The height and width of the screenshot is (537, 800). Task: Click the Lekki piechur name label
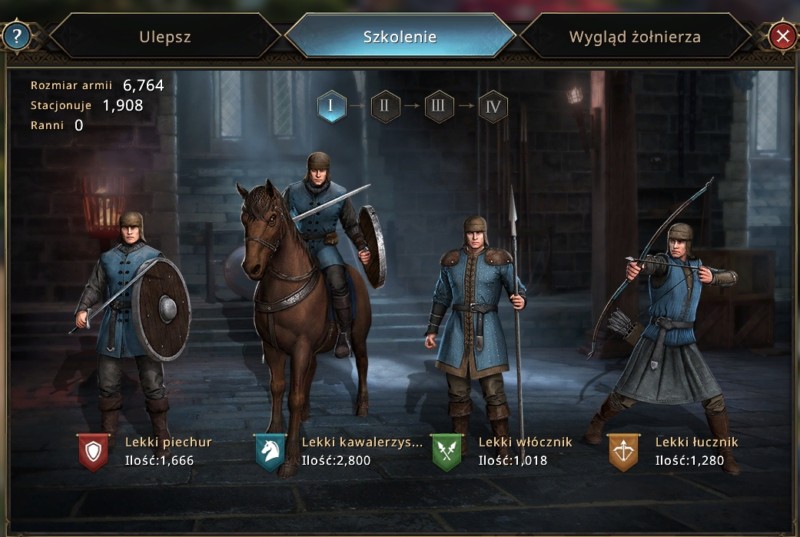coord(168,442)
